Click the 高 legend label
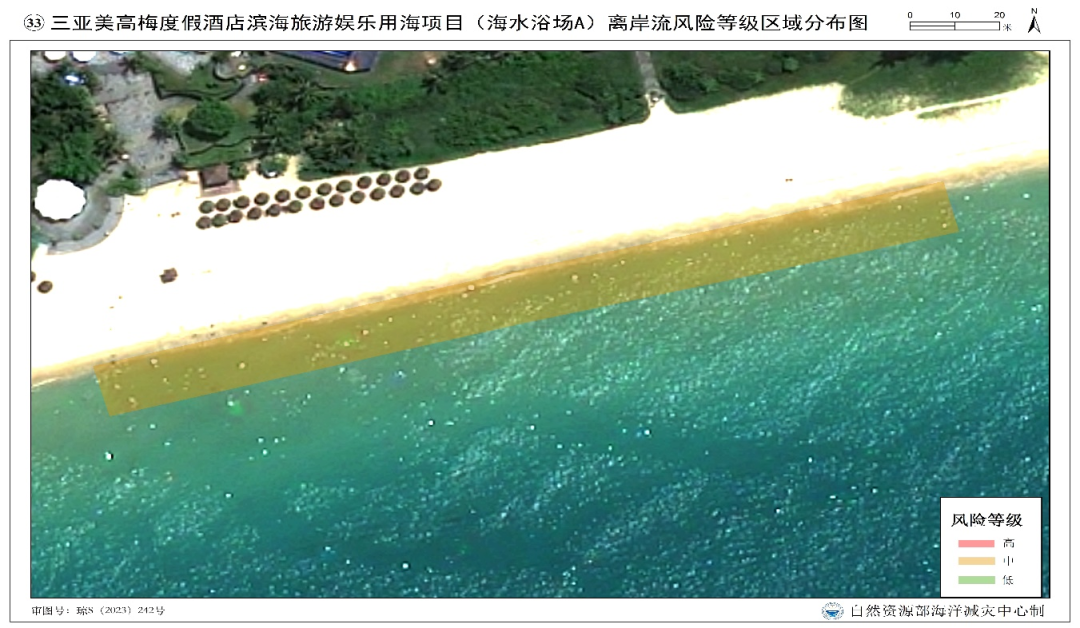 tap(1008, 543)
